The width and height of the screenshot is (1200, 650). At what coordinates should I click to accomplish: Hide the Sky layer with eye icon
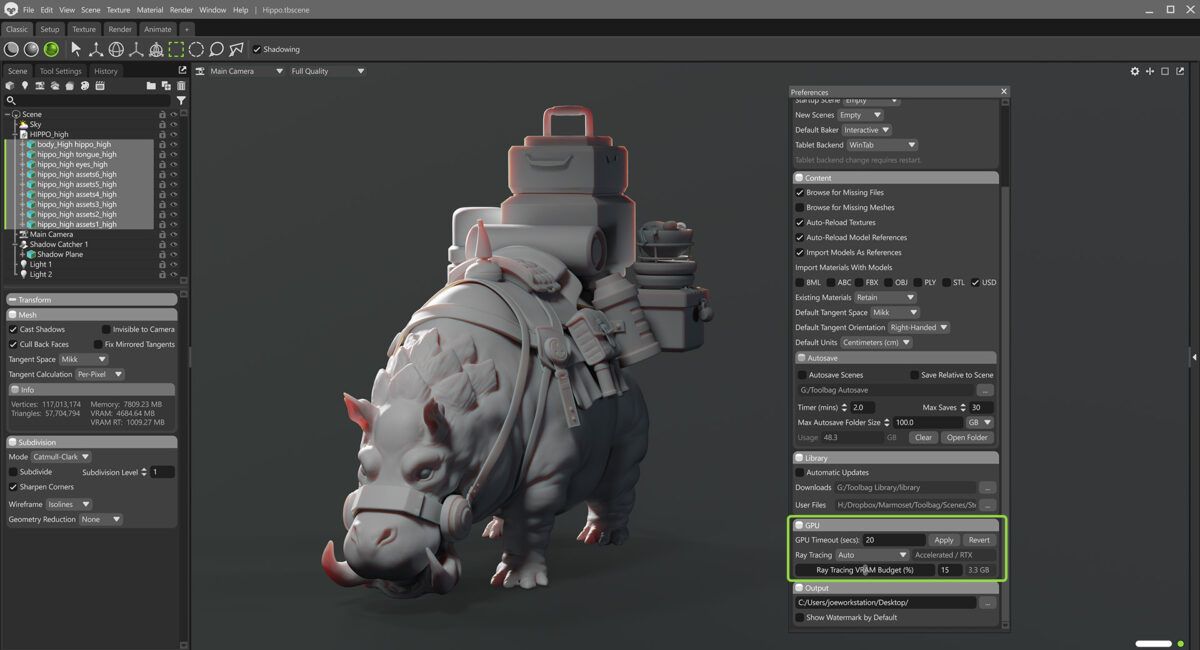(x=173, y=124)
